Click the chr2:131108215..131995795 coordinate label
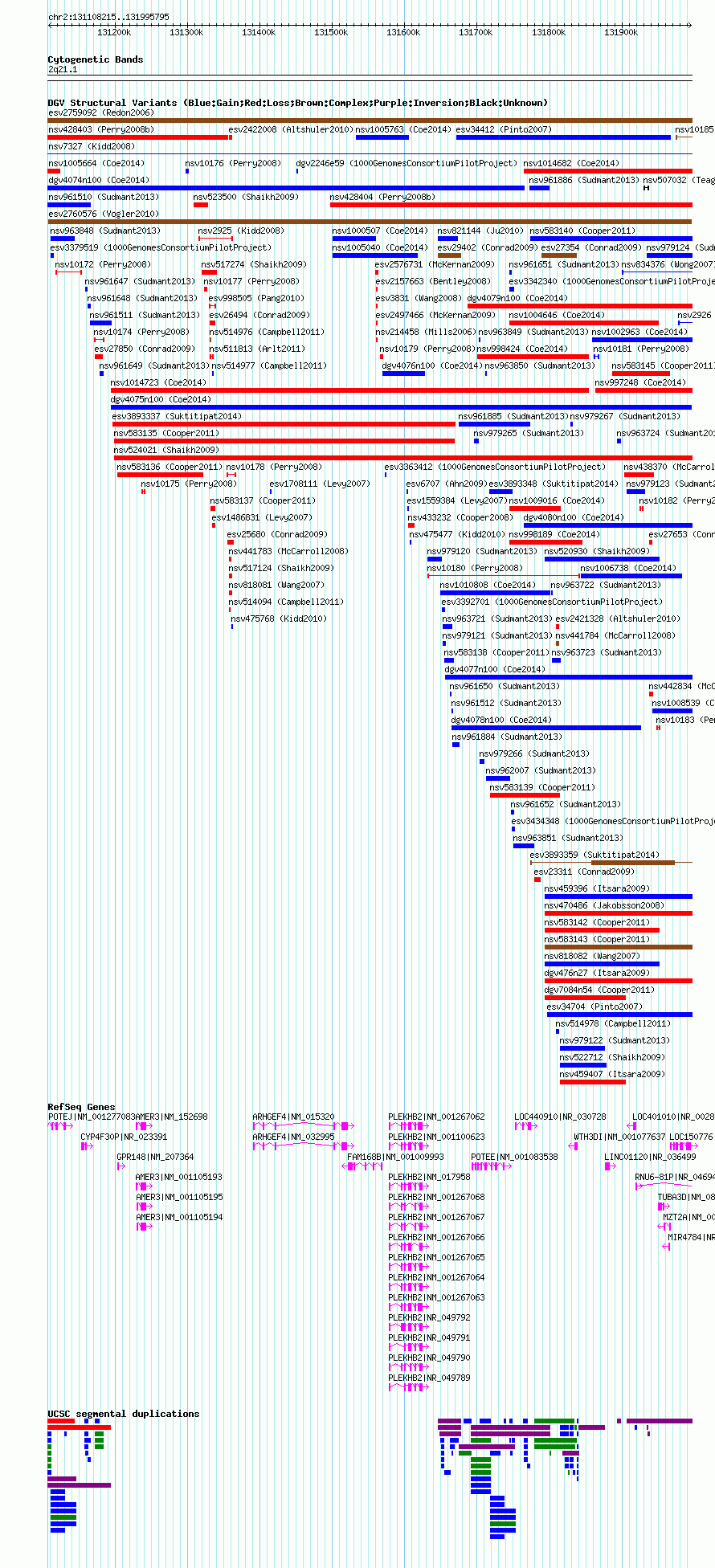 108,17
